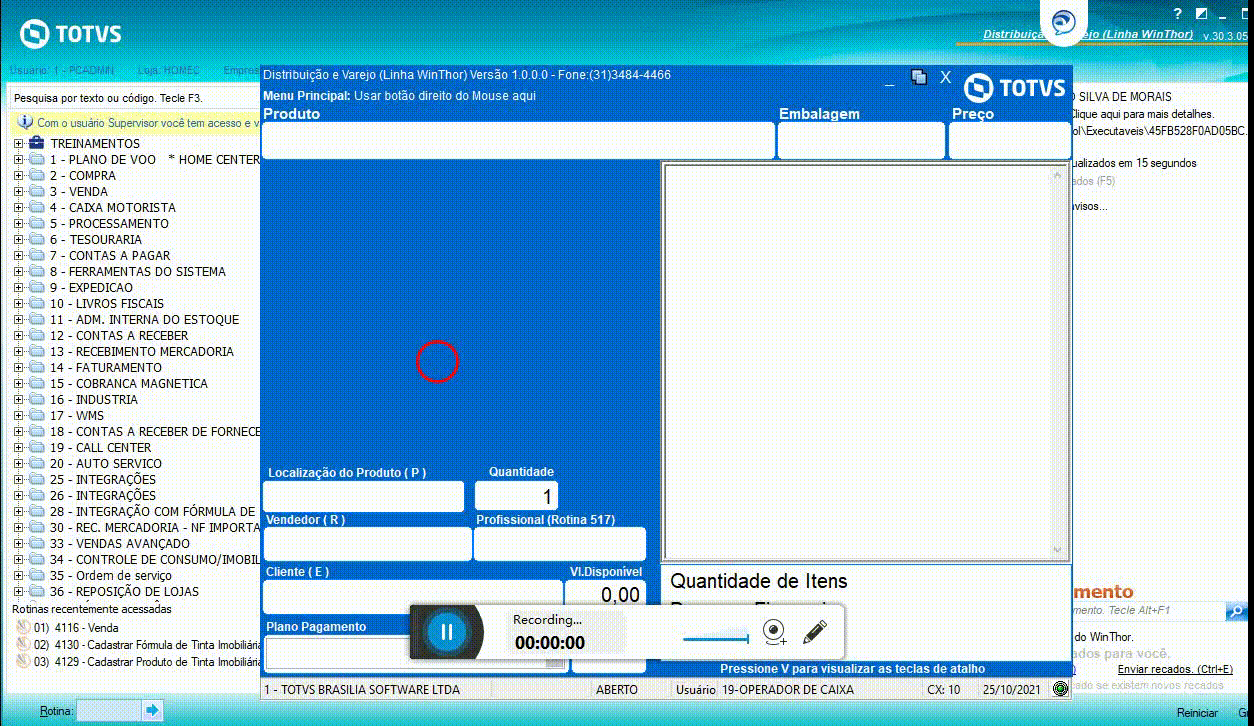
Task: Click the contrast square icon beside help
Action: [x=1201, y=14]
